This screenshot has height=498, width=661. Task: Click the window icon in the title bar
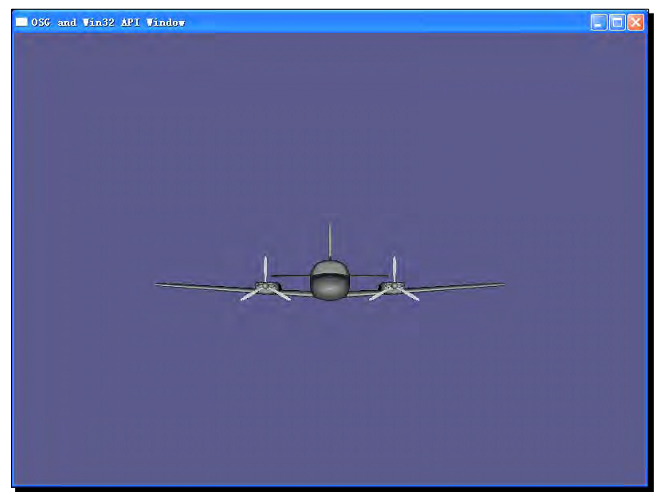click(x=21, y=22)
